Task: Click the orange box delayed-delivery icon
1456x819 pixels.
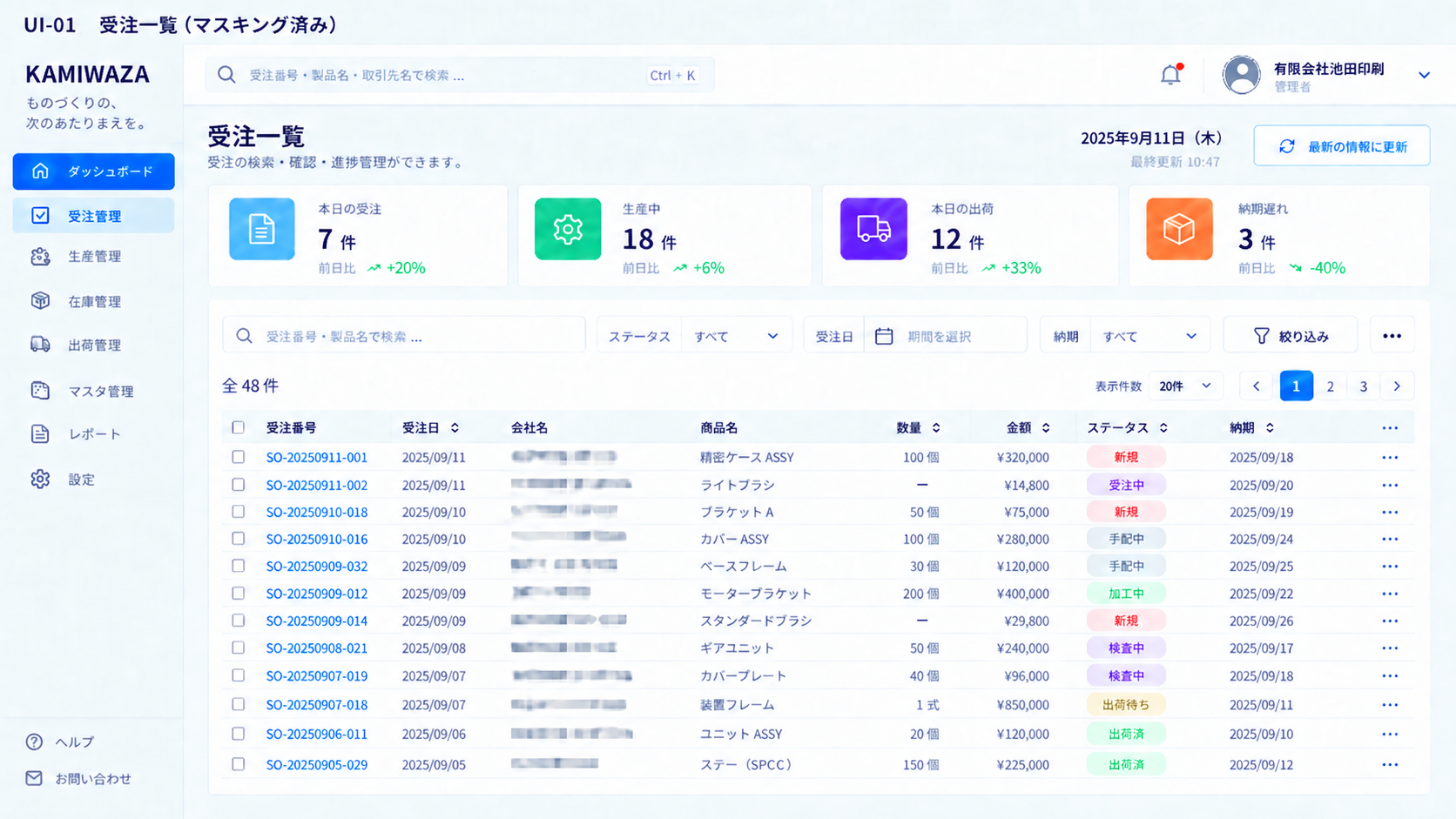Action: tap(1179, 229)
